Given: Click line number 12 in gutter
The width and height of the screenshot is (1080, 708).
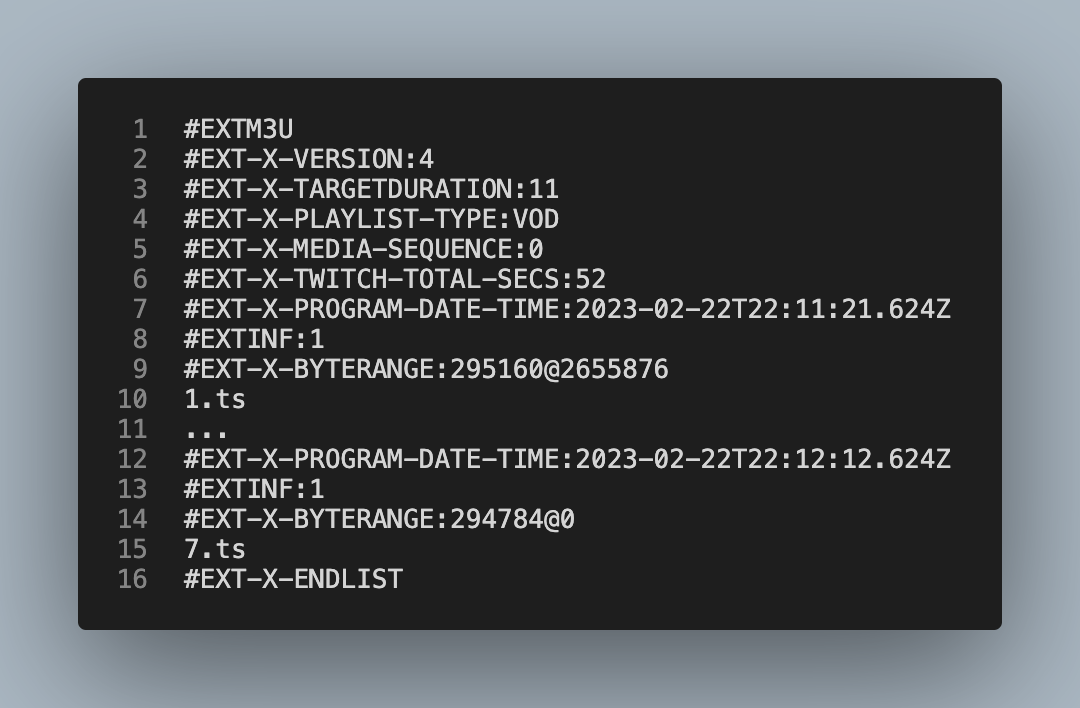Looking at the screenshot, I should tap(132, 459).
